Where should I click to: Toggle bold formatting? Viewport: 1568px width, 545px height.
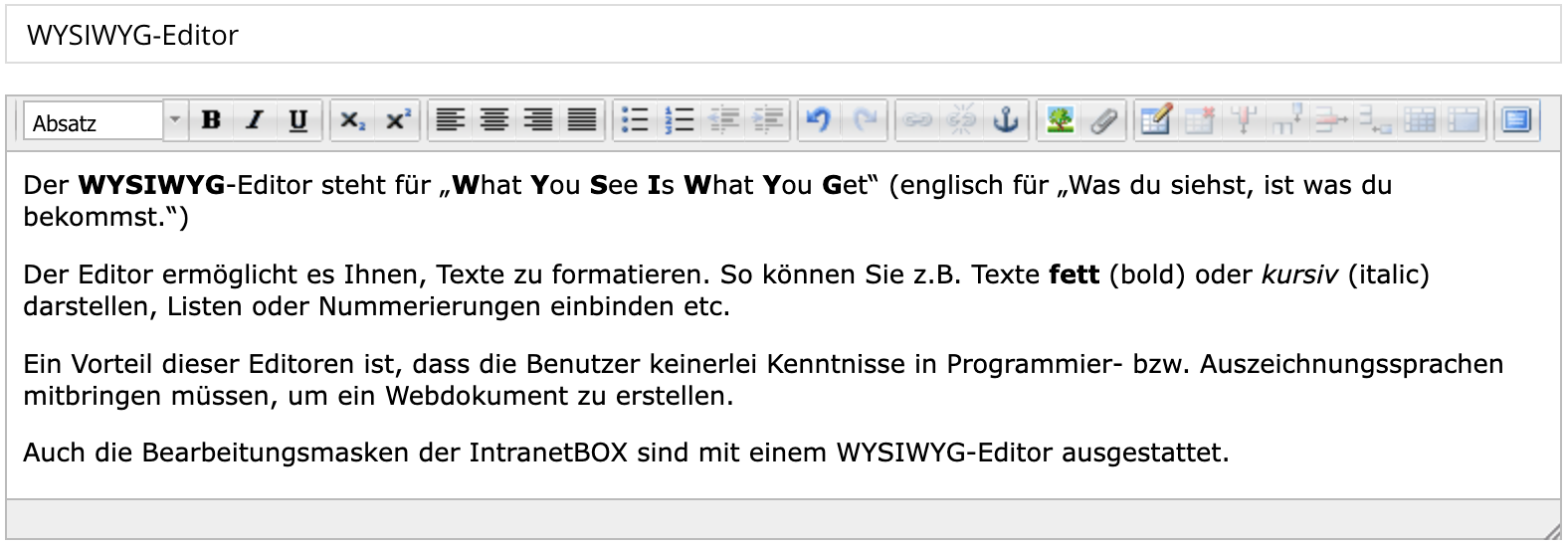point(211,120)
